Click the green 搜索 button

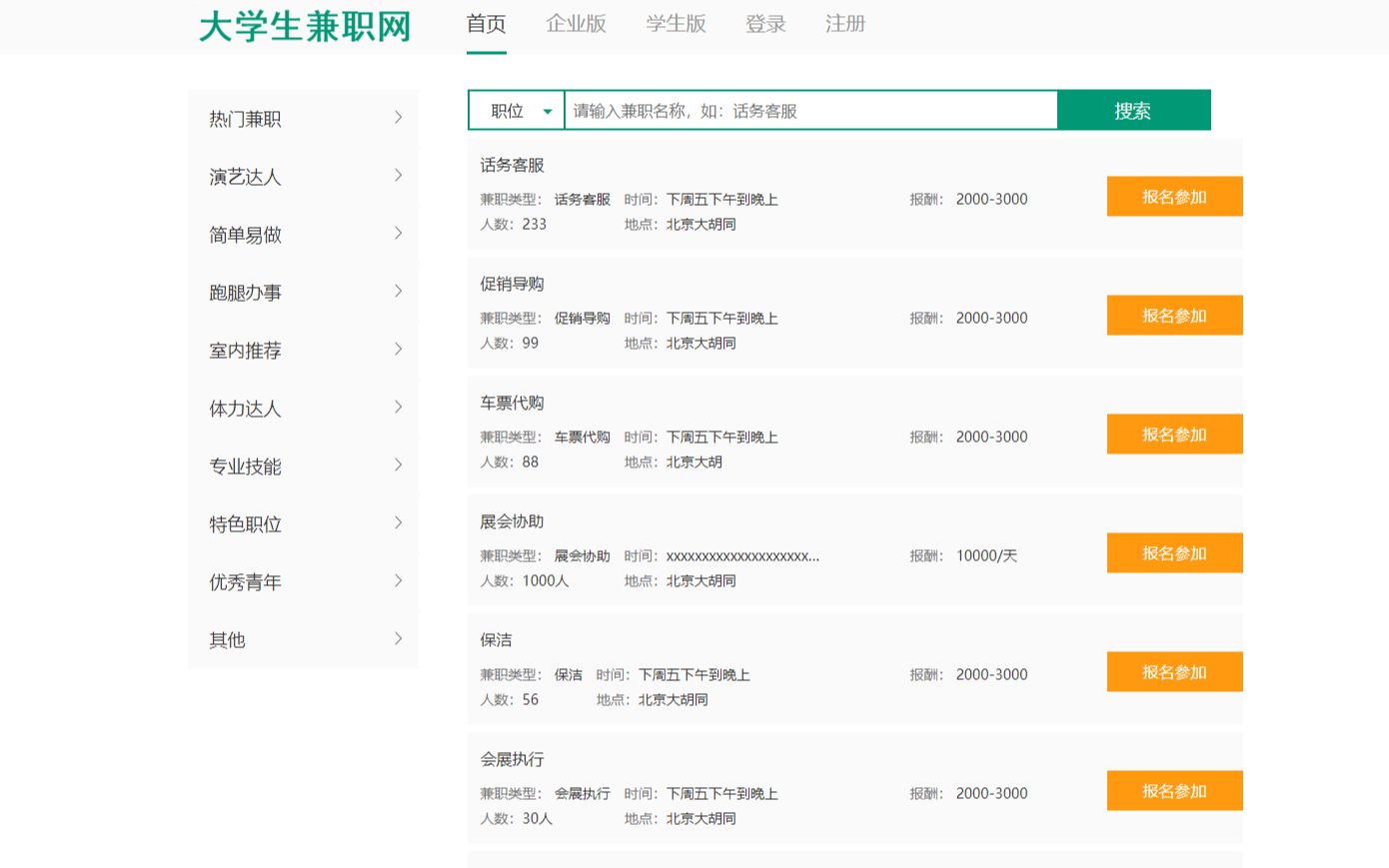[x=1133, y=111]
